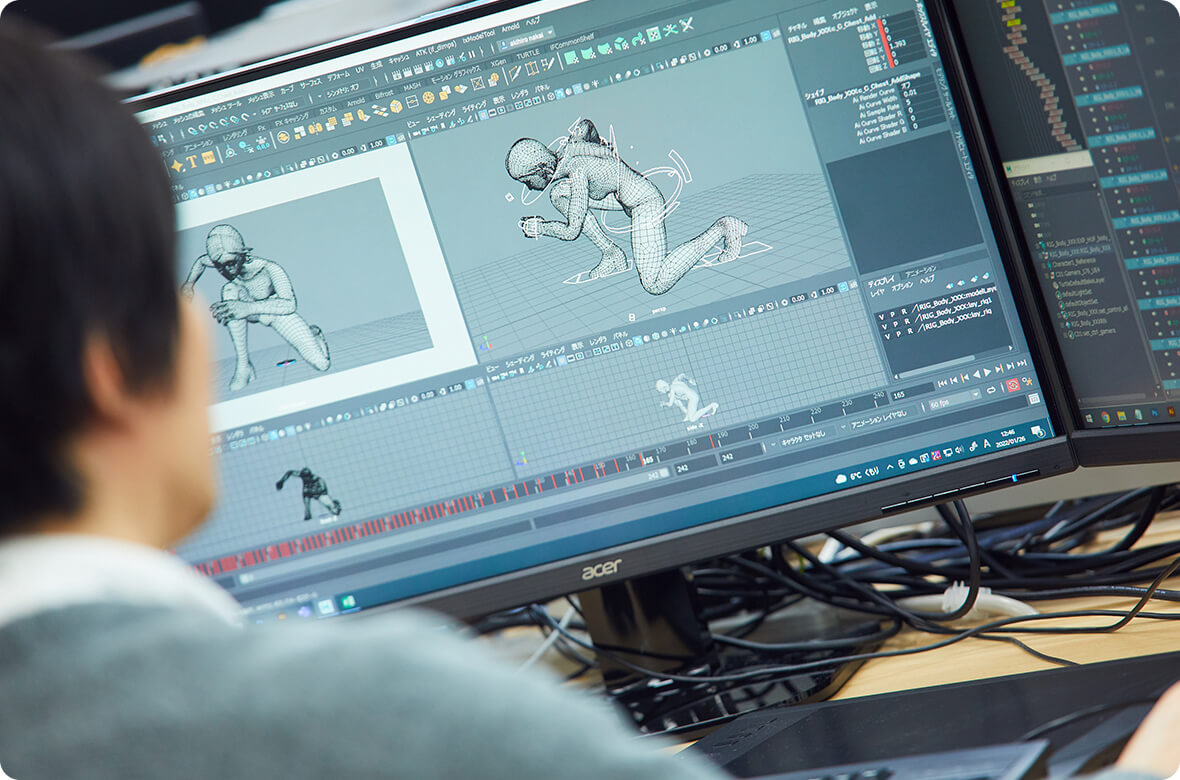Jump to the end of playback range

pos(1022,363)
